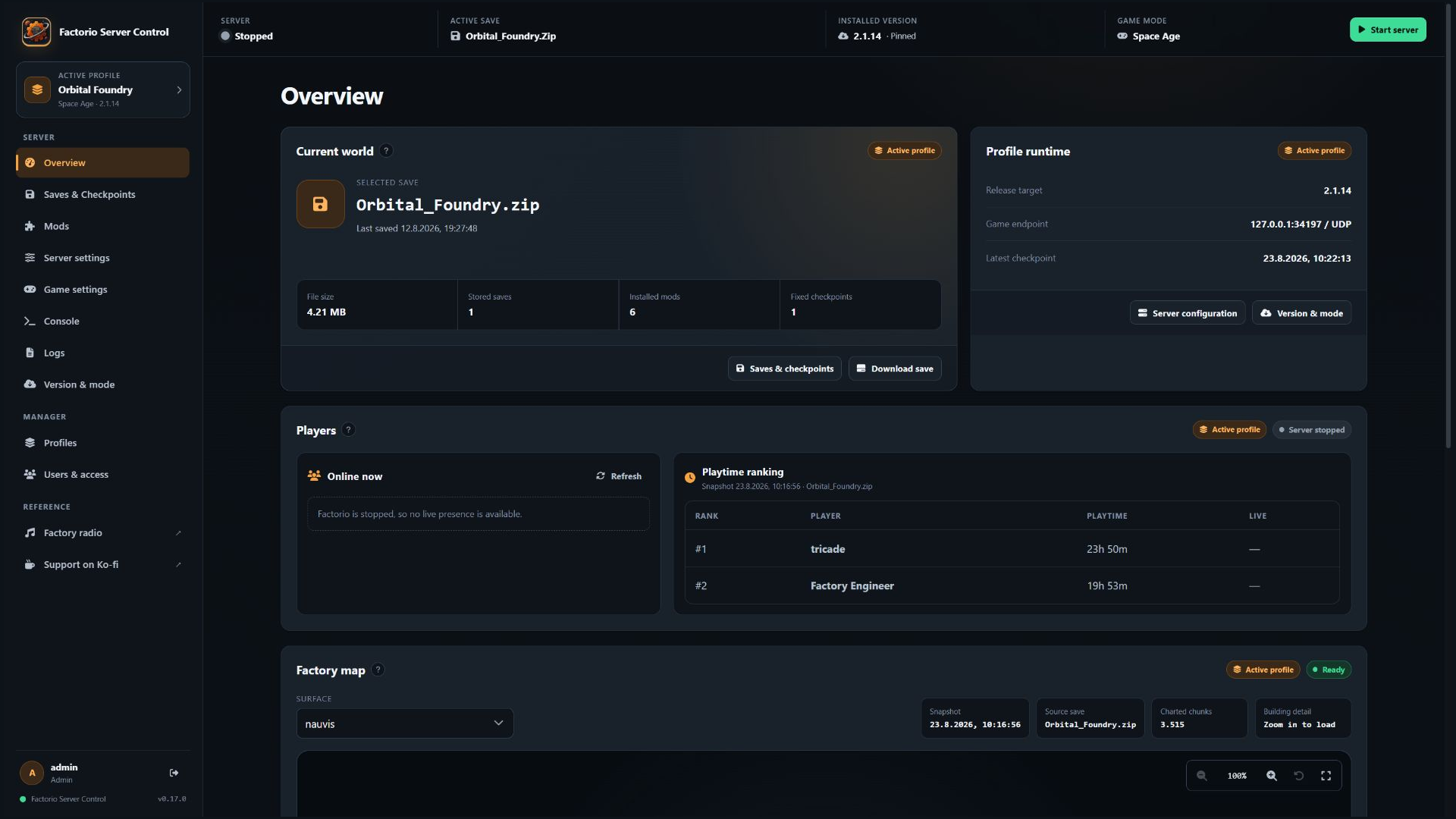
Task: Start the server with the green button
Action: click(1388, 30)
